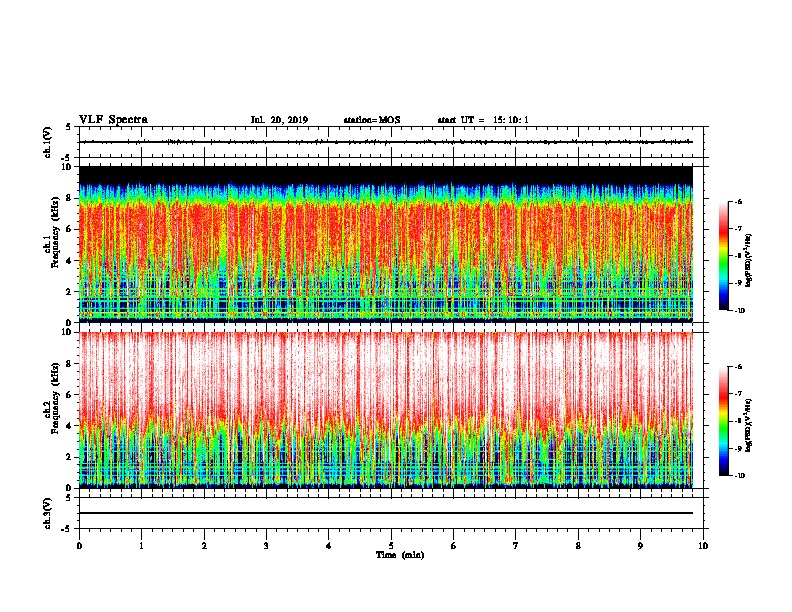
Task: Click the "-10" label on ch.1 color bar
Action: click(x=739, y=311)
